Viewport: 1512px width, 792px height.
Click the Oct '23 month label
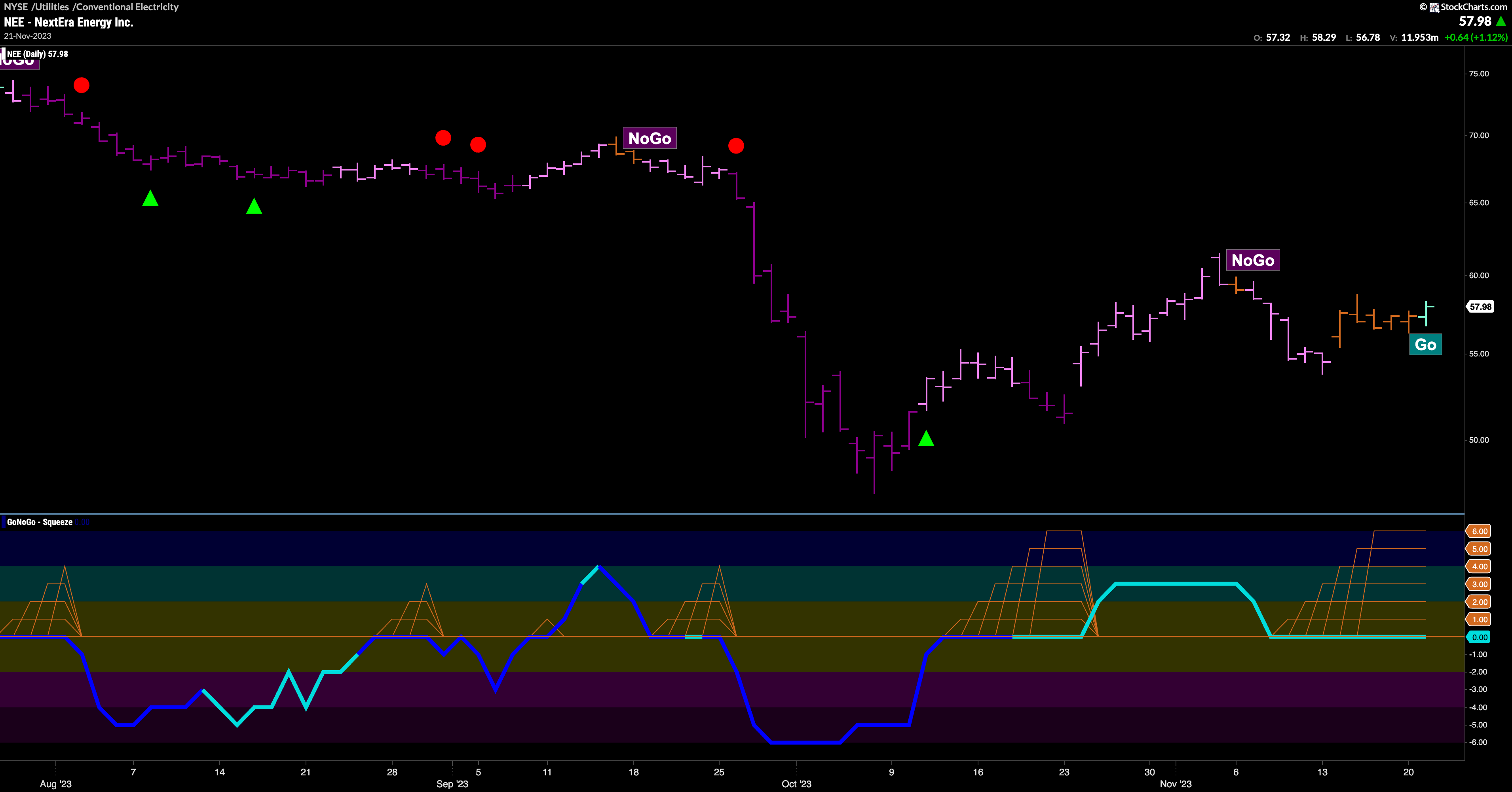click(x=796, y=784)
